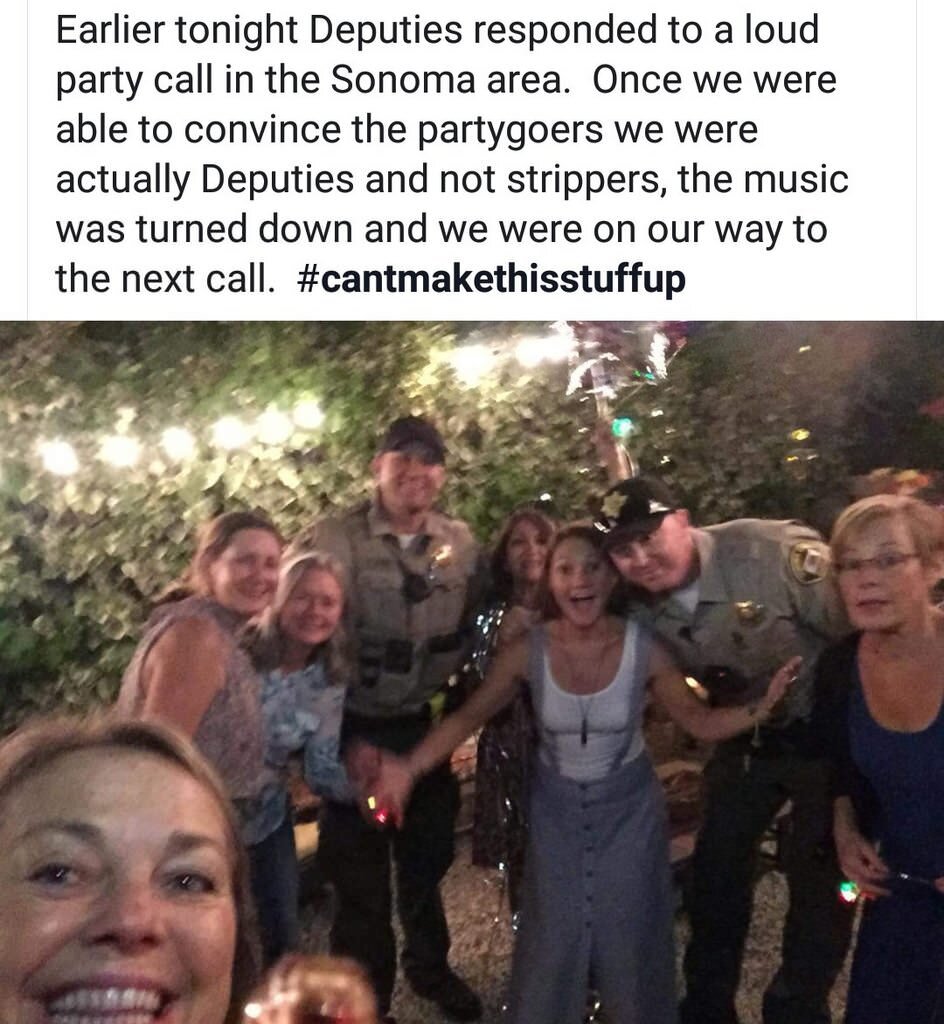Open the party group photo attachment
Image resolution: width=944 pixels, height=1024 pixels.
pyautogui.click(x=472, y=672)
